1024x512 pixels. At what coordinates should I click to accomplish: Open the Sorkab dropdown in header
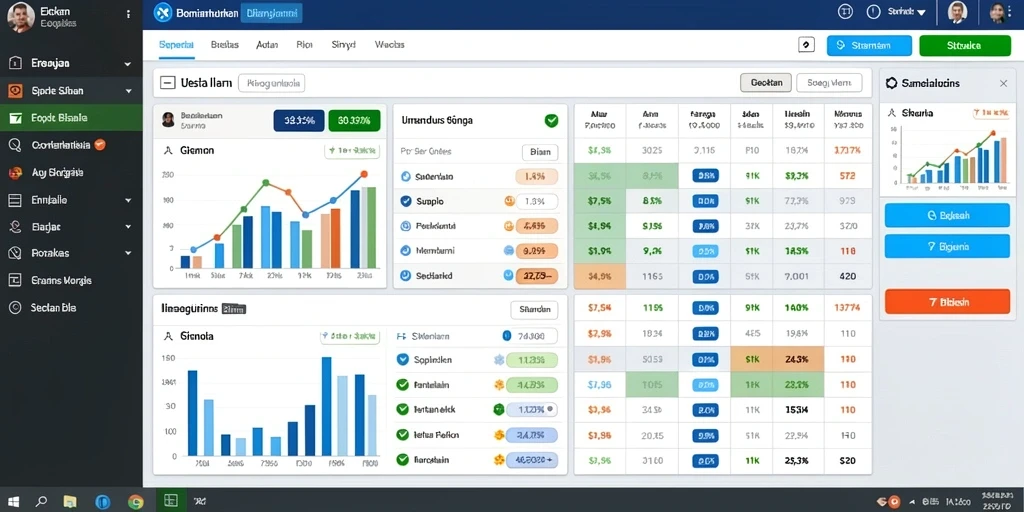(906, 12)
